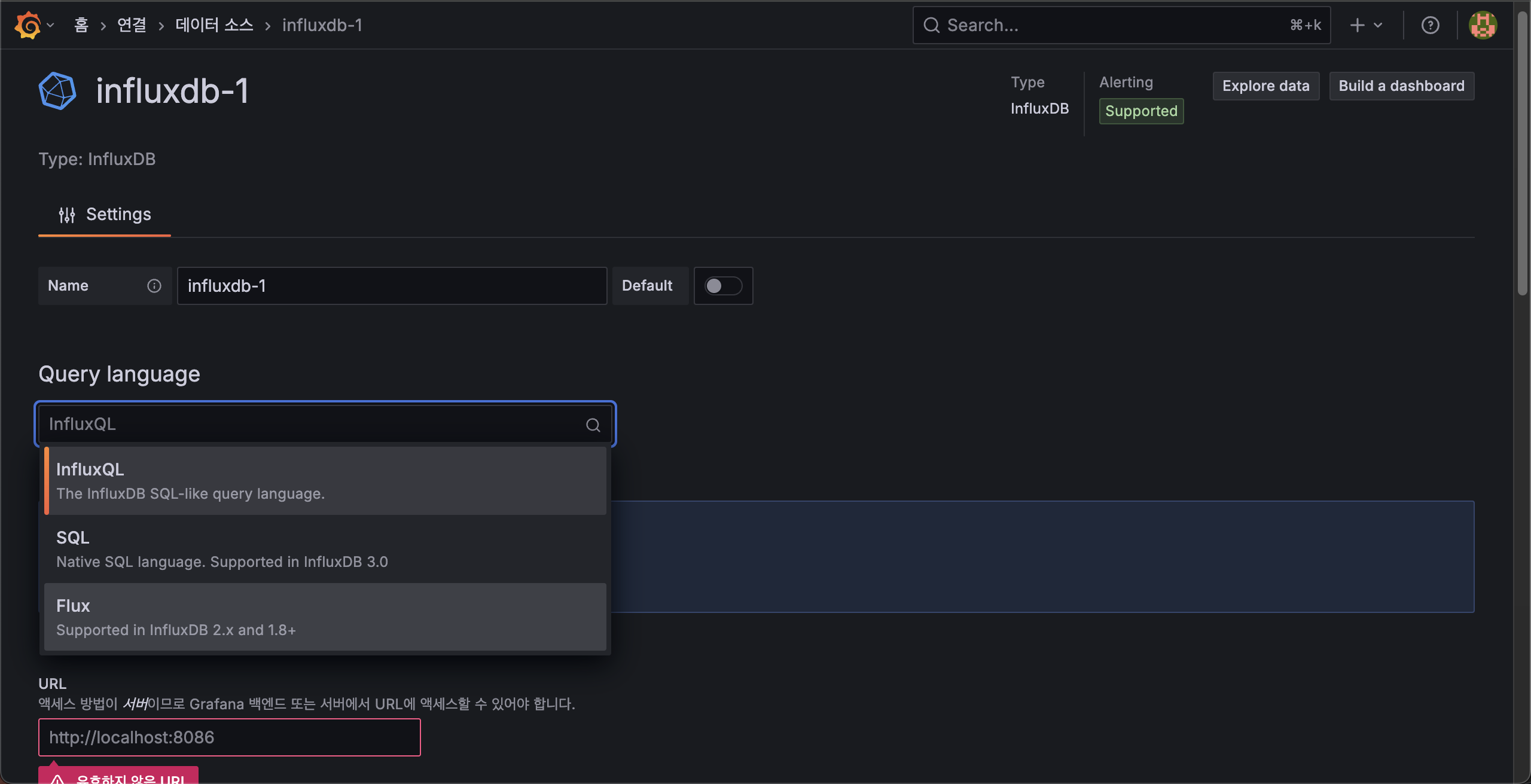Select the InfluxQL option in dropdown

coord(325,480)
